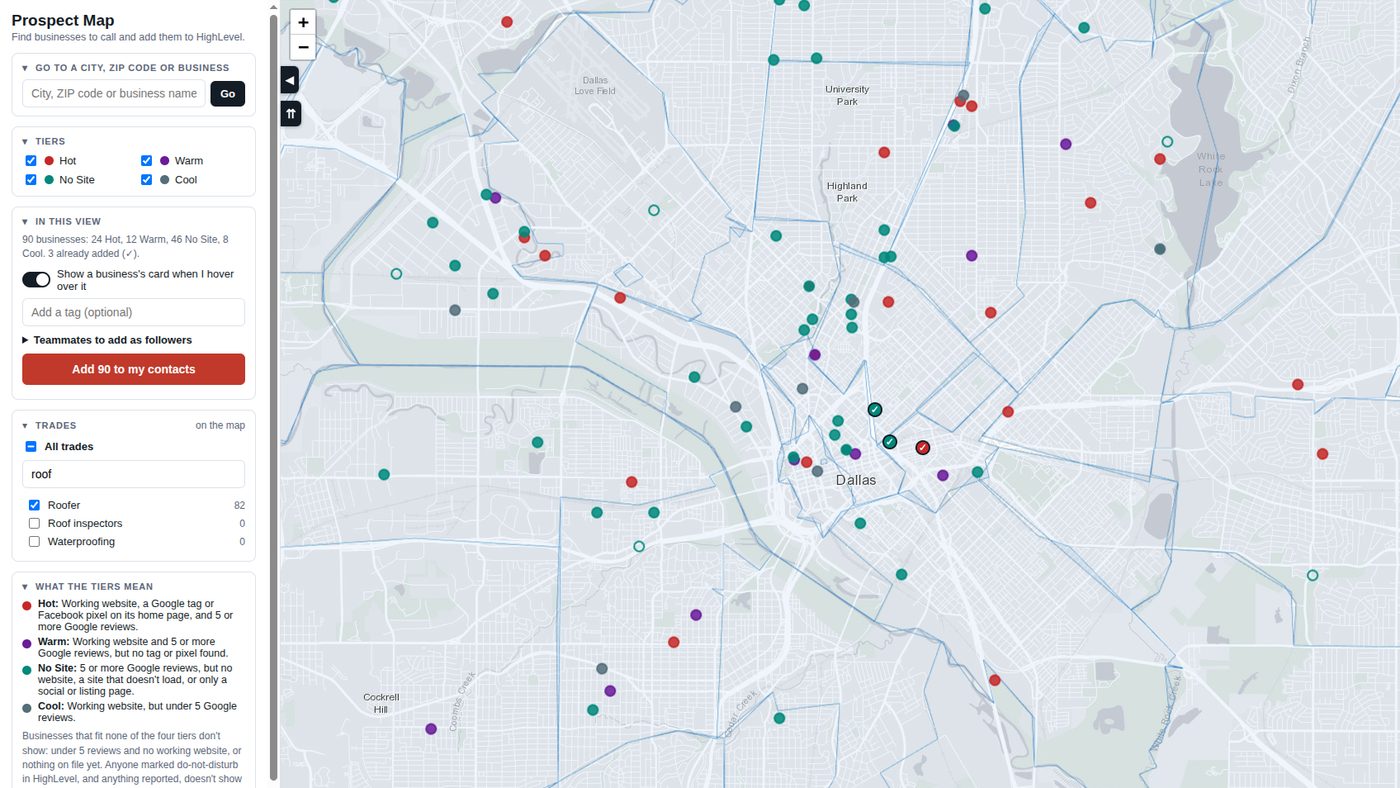Click the red marker near Cockrell Hill's eastern side
The image size is (1400, 788).
point(674,642)
